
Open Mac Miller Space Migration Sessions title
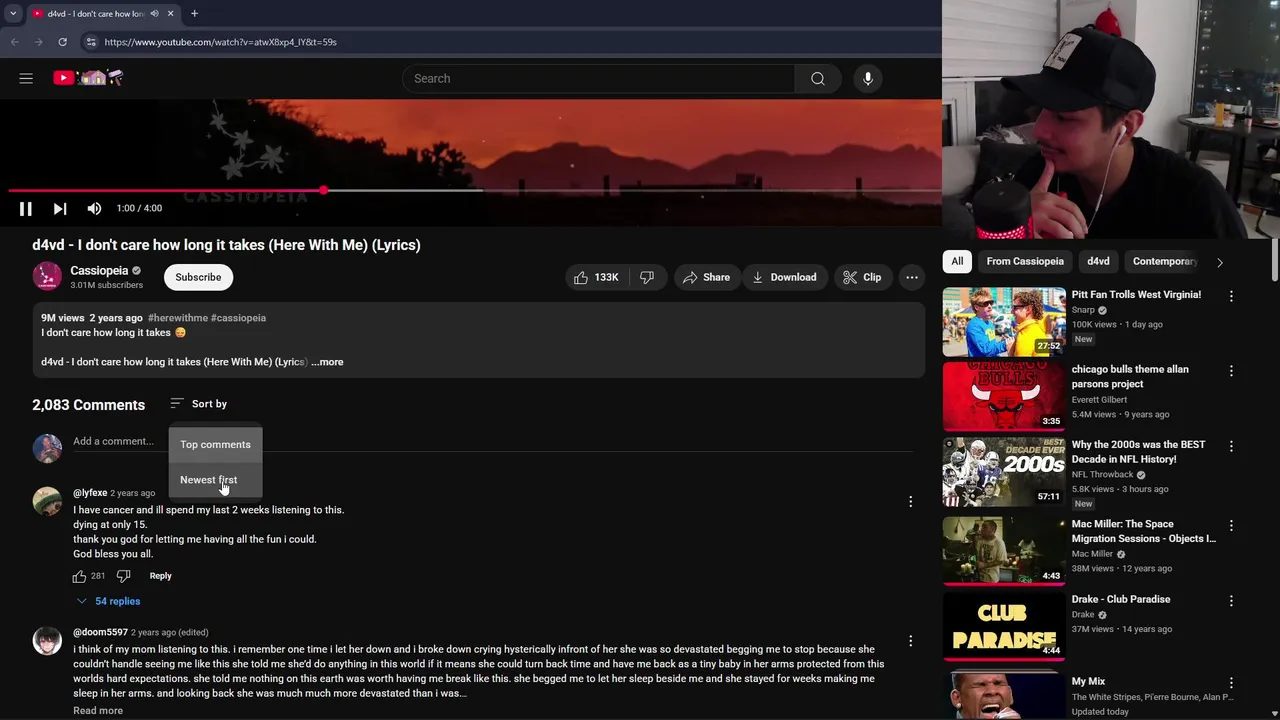click(x=1144, y=531)
